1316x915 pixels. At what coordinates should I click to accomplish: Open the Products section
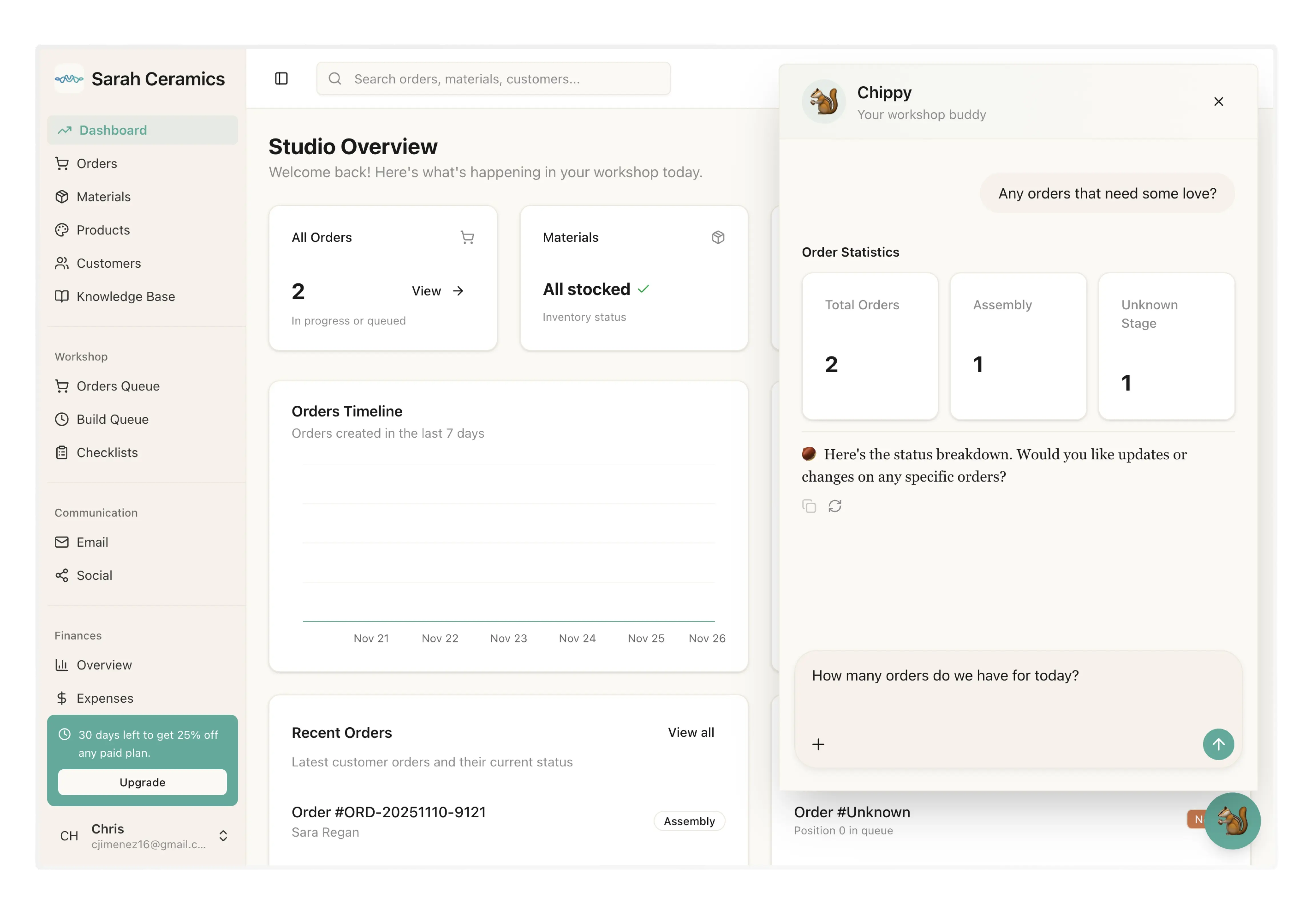(103, 230)
